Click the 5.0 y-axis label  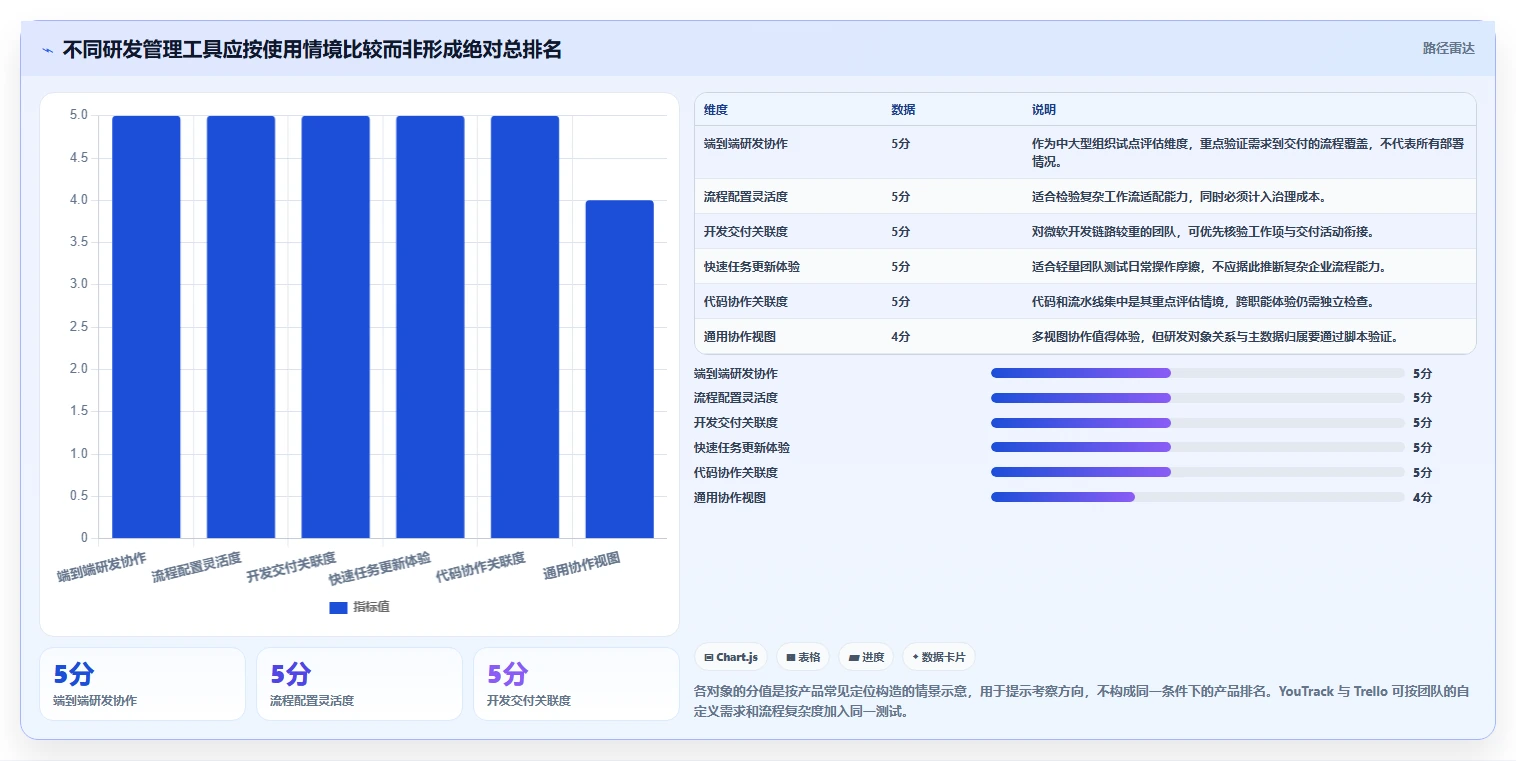(x=79, y=115)
